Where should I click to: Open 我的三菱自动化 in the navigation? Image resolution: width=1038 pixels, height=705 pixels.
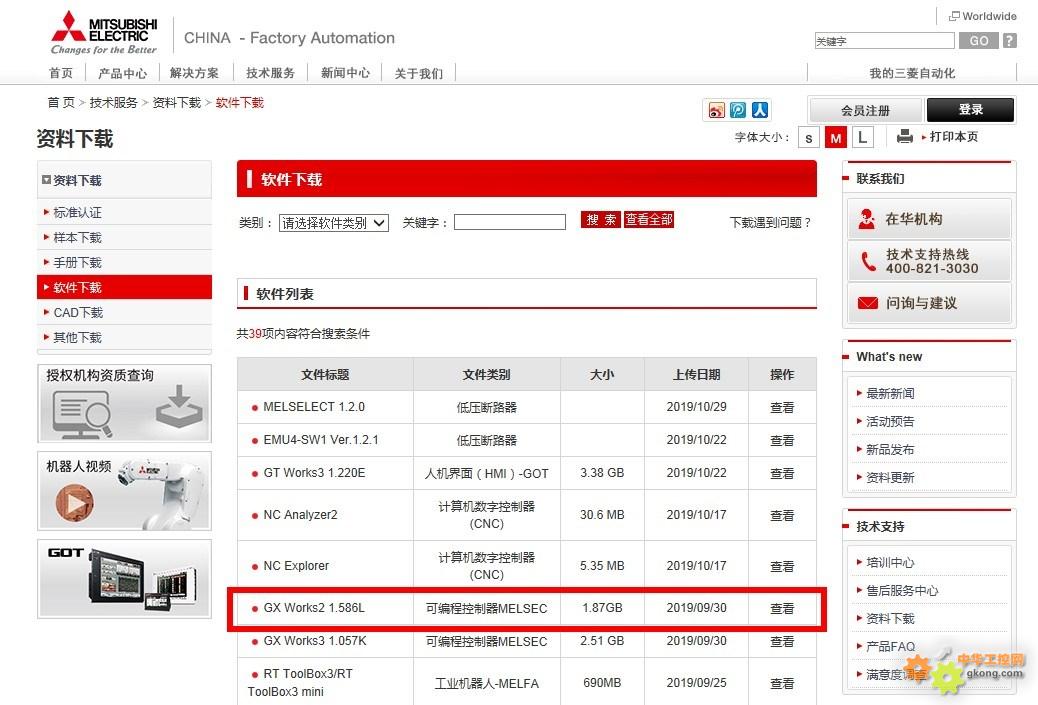coord(912,73)
